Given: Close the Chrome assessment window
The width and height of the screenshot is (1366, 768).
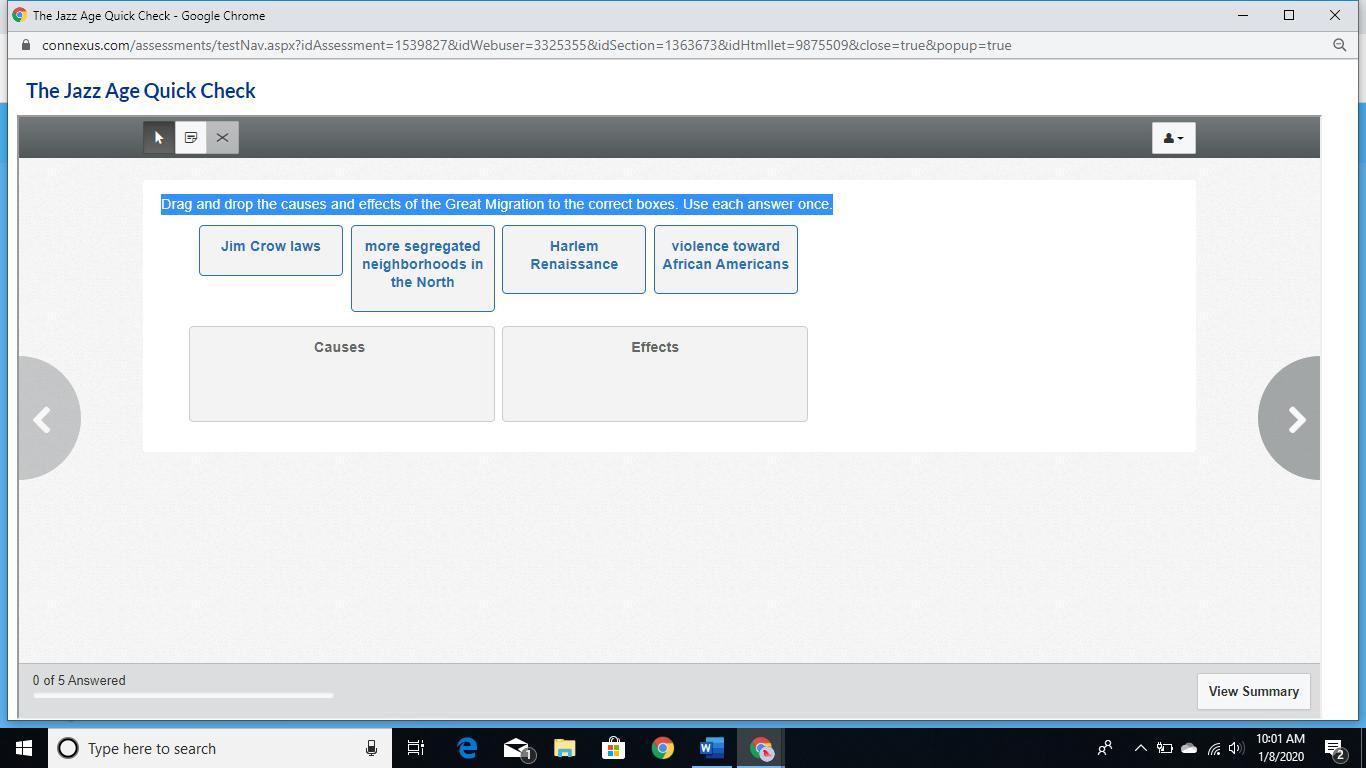Looking at the screenshot, I should pyautogui.click(x=1335, y=15).
